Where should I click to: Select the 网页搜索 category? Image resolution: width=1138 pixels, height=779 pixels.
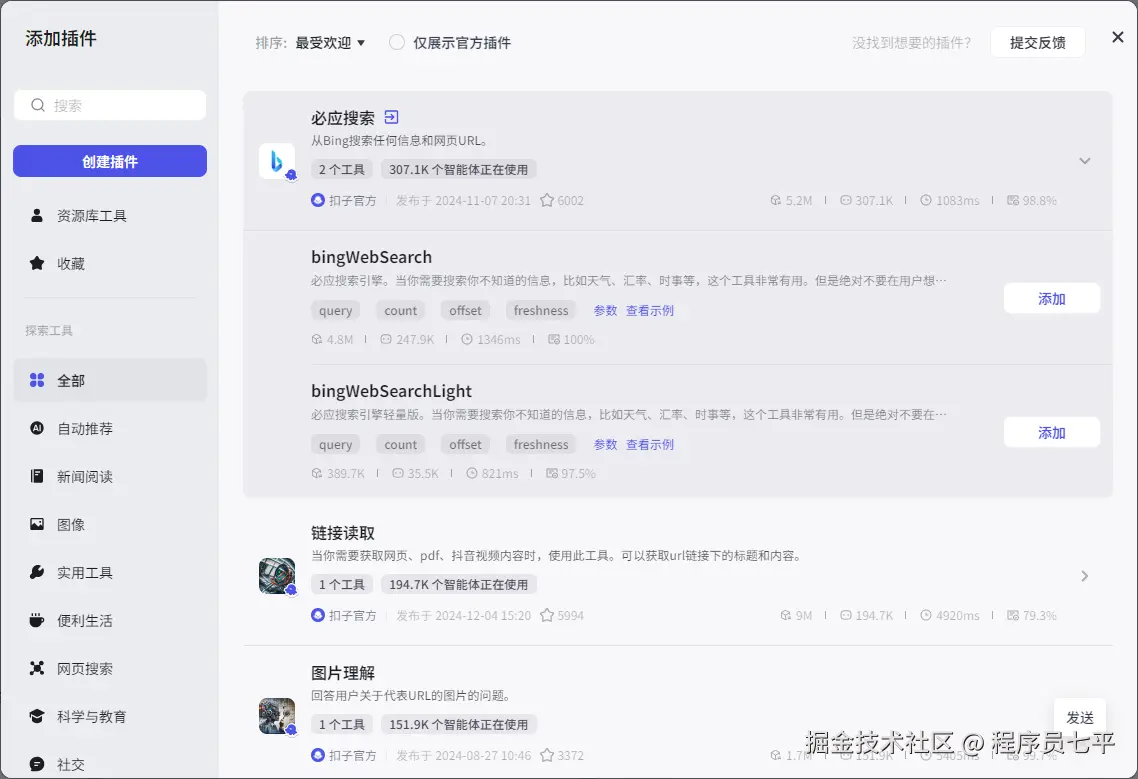coord(110,668)
